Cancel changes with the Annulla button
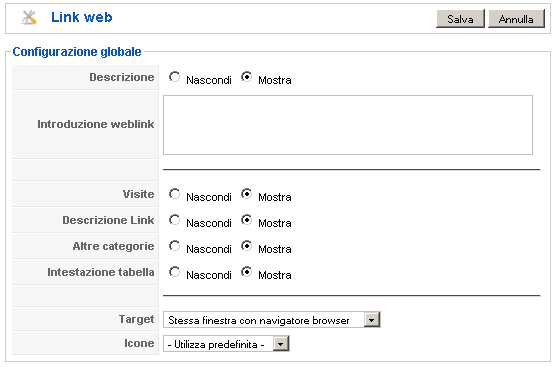The width and height of the screenshot is (556, 367). pyautogui.click(x=516, y=19)
